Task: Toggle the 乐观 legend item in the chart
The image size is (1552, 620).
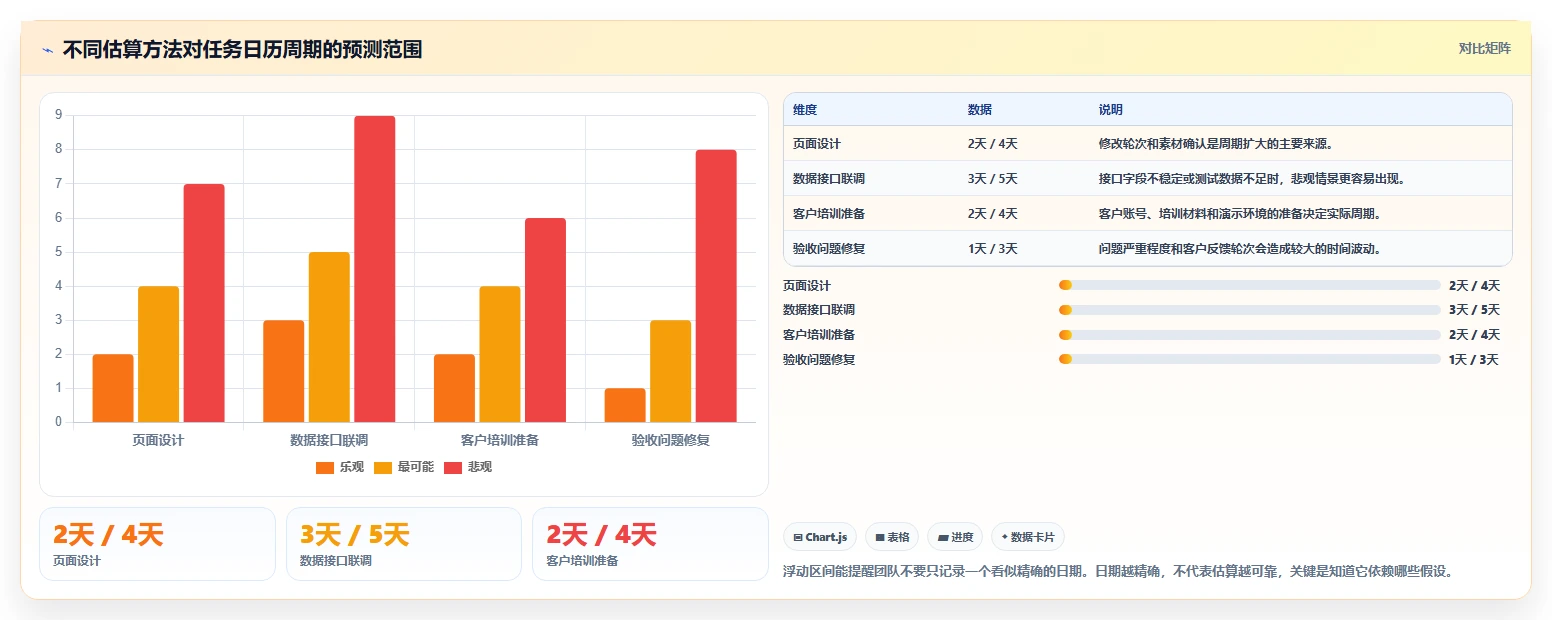Action: click(339, 467)
